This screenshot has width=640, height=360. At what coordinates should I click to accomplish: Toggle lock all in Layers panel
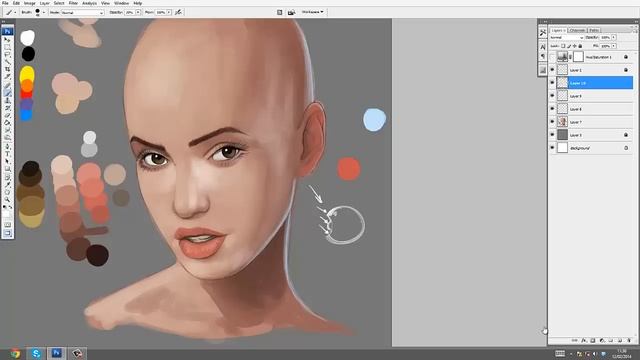pos(580,46)
